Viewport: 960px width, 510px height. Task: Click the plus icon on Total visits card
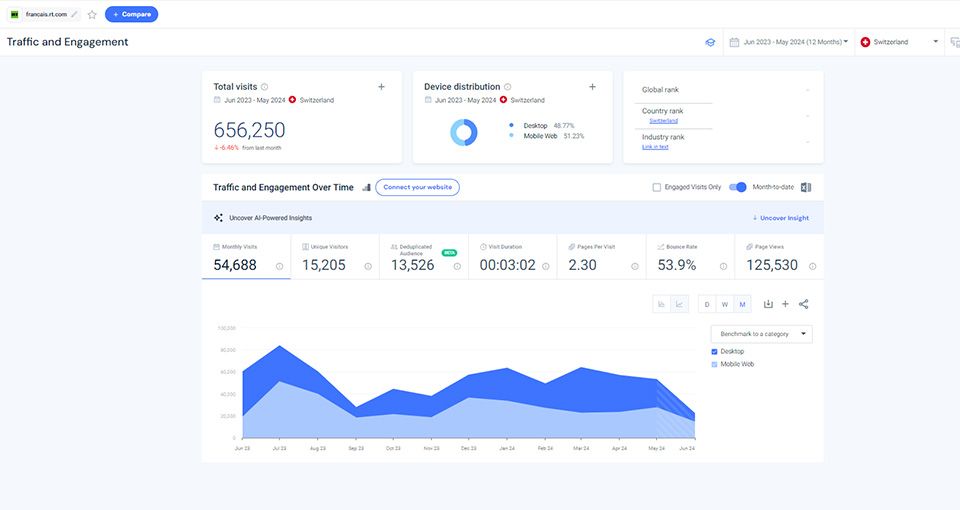point(381,87)
